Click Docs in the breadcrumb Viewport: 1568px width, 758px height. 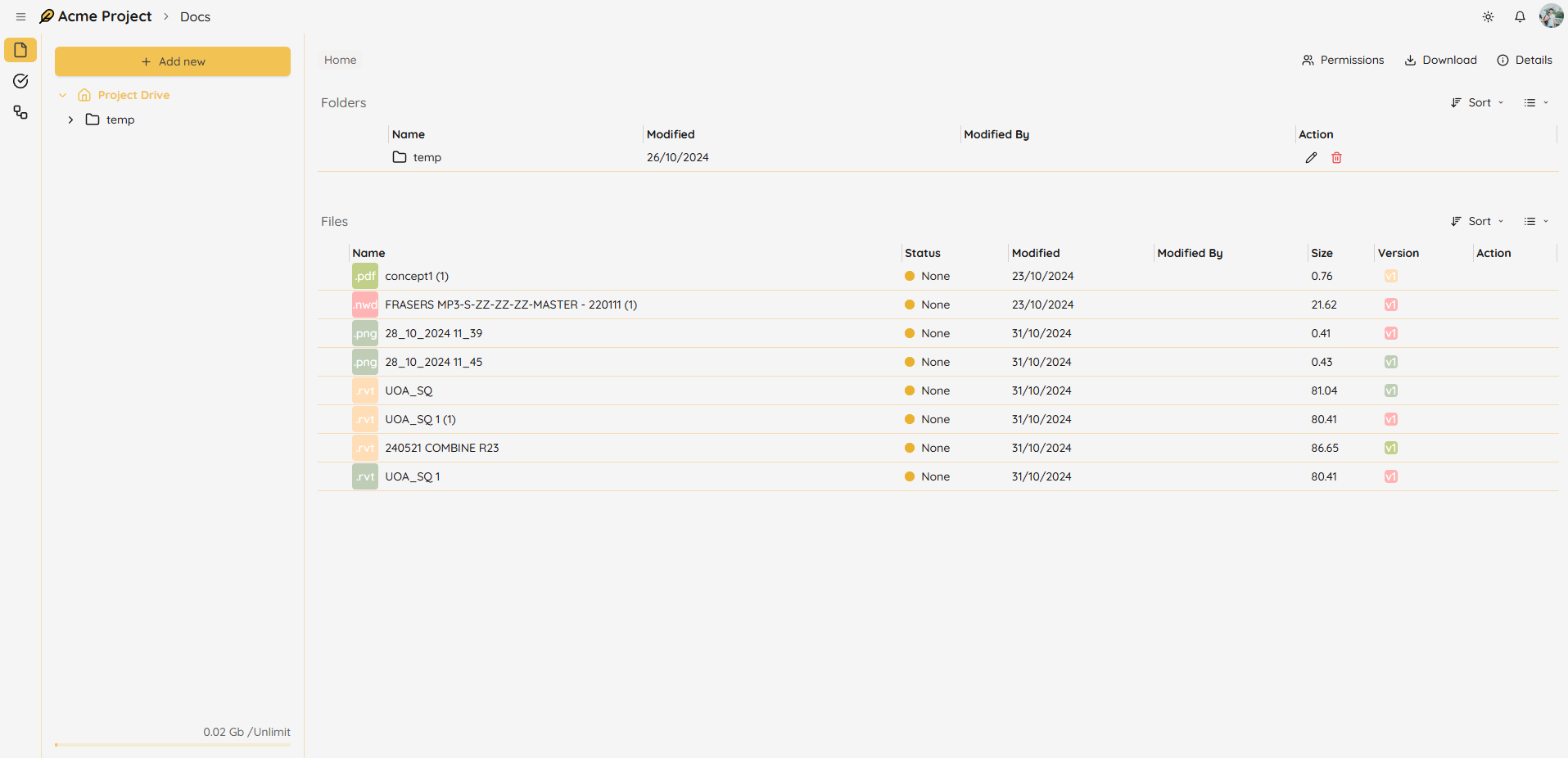tap(195, 17)
